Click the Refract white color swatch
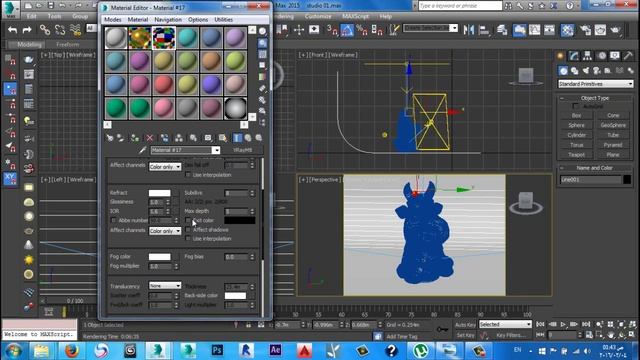Viewport: 640px width, 360px height. point(160,193)
